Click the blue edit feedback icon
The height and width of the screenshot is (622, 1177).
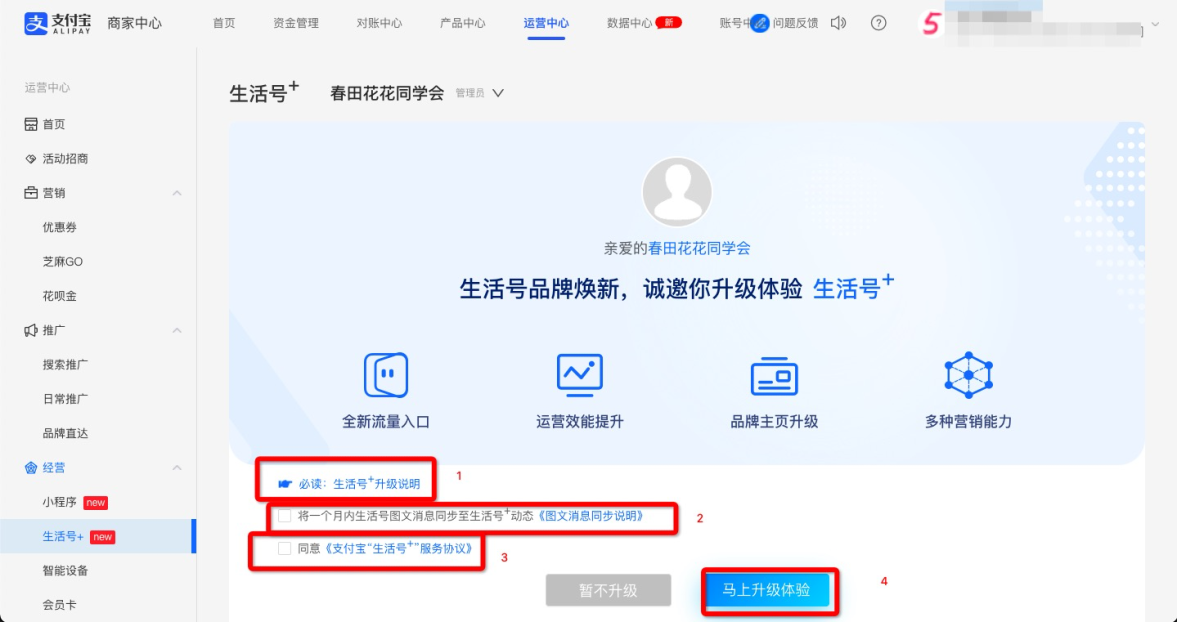[x=760, y=23]
